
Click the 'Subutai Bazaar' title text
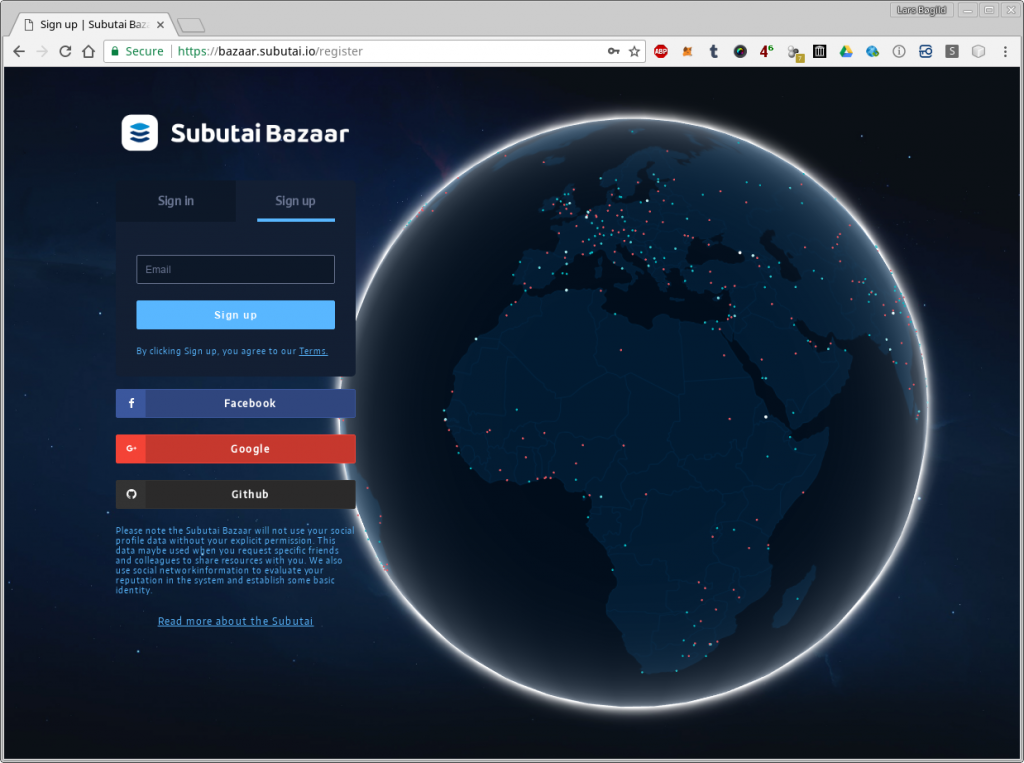point(260,133)
